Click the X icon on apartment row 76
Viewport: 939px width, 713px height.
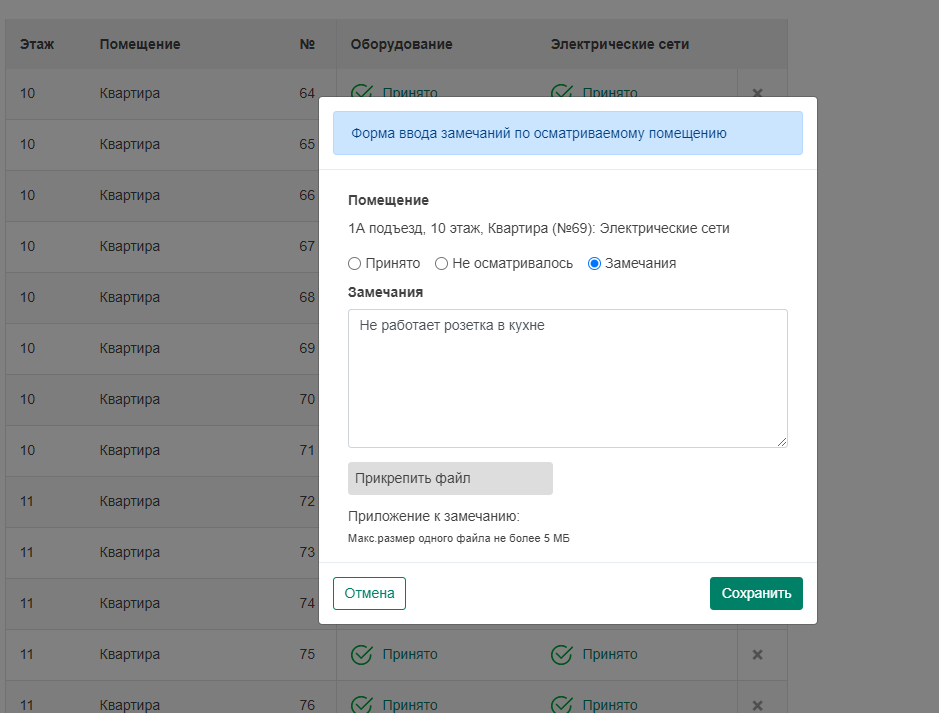[757, 704]
